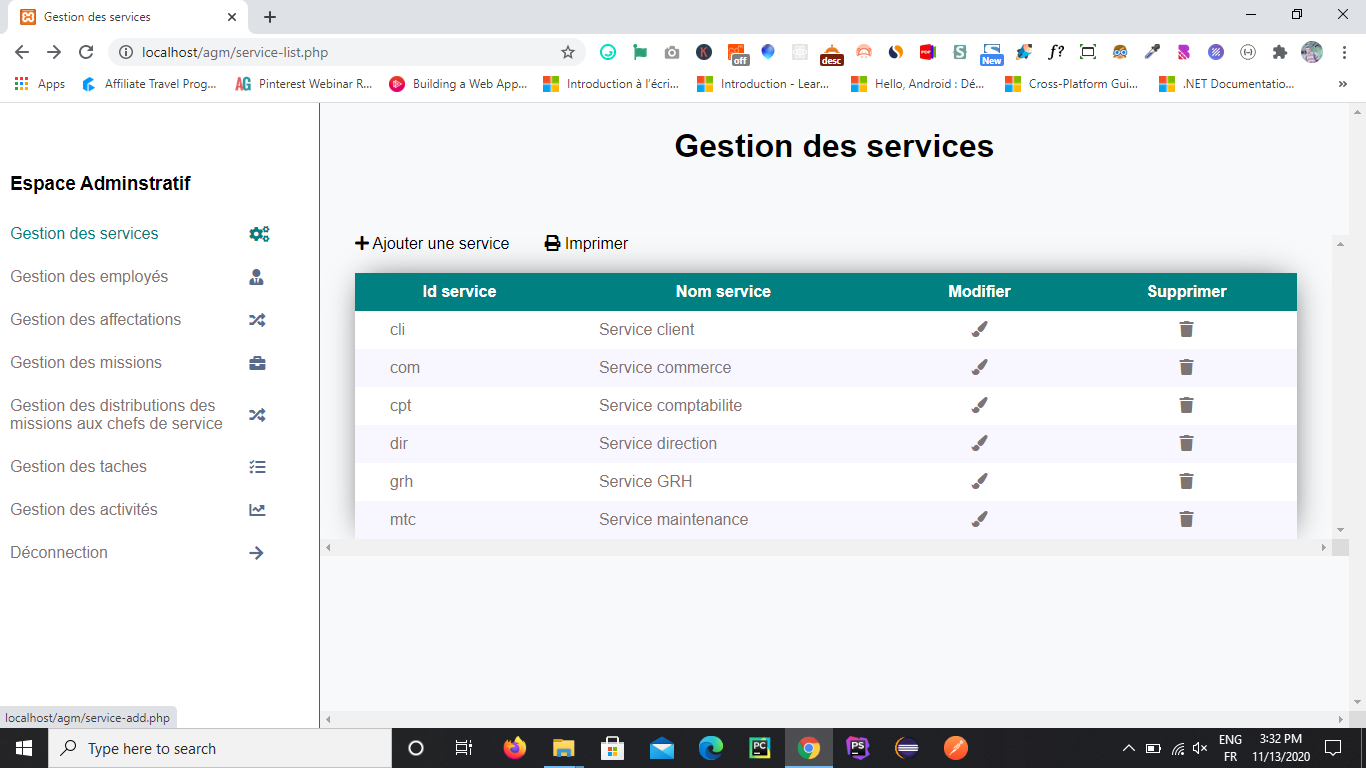Image resolution: width=1366 pixels, height=768 pixels.
Task: Open the notification center icon
Action: [1333, 748]
